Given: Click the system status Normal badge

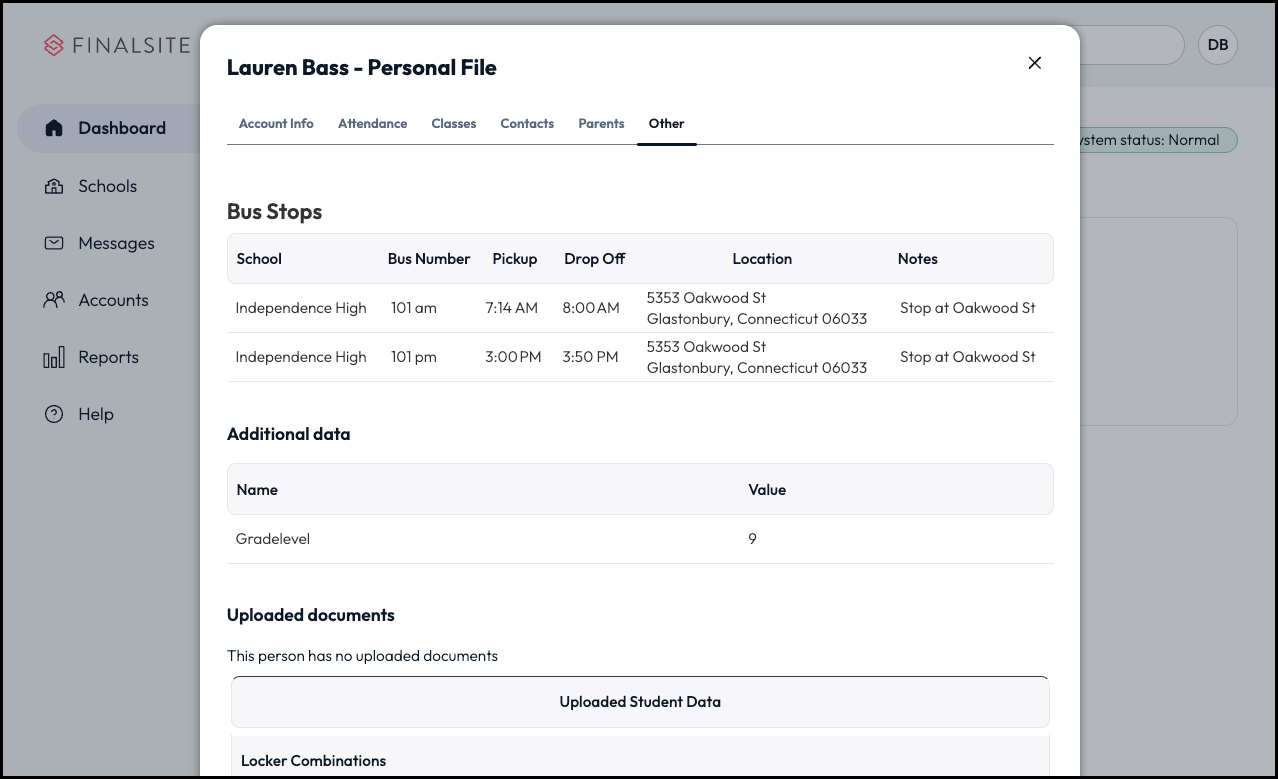Looking at the screenshot, I should pos(1157,140).
